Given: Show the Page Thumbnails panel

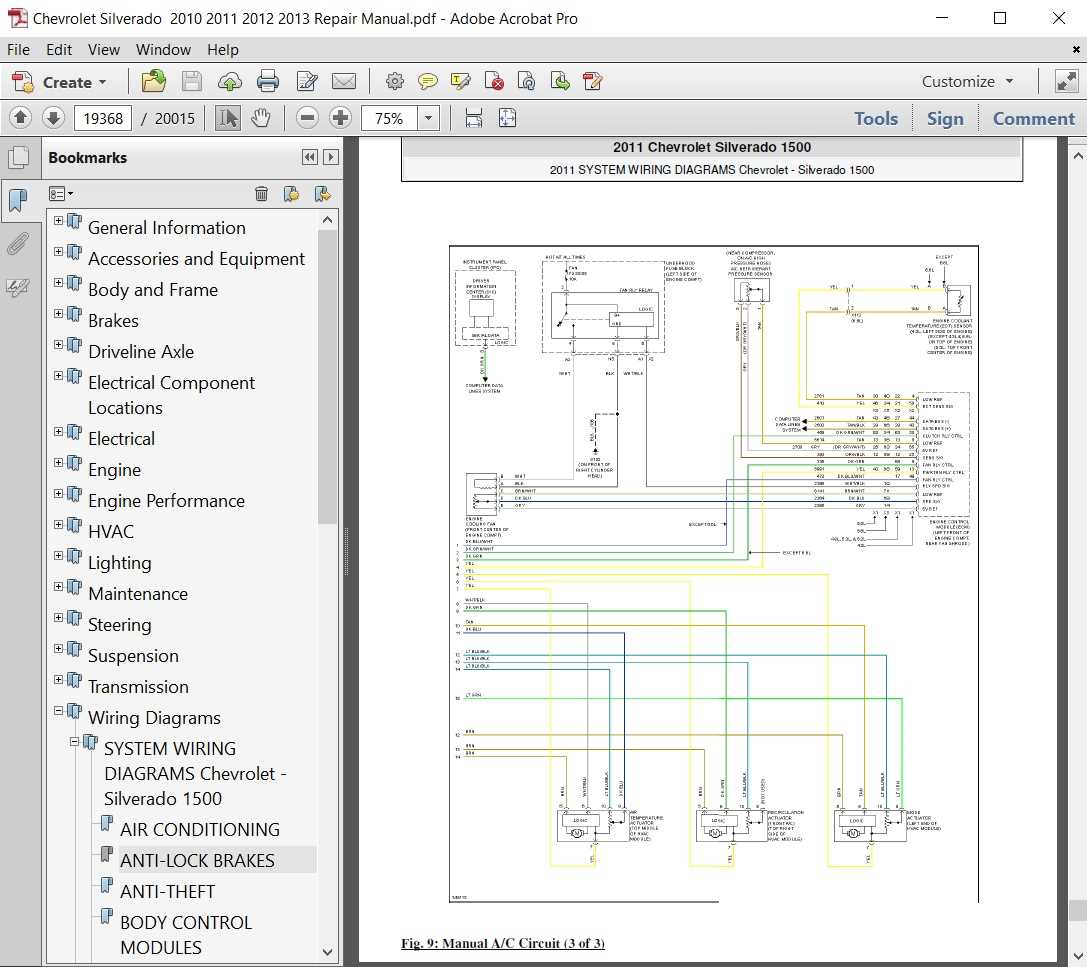Looking at the screenshot, I should [x=19, y=157].
